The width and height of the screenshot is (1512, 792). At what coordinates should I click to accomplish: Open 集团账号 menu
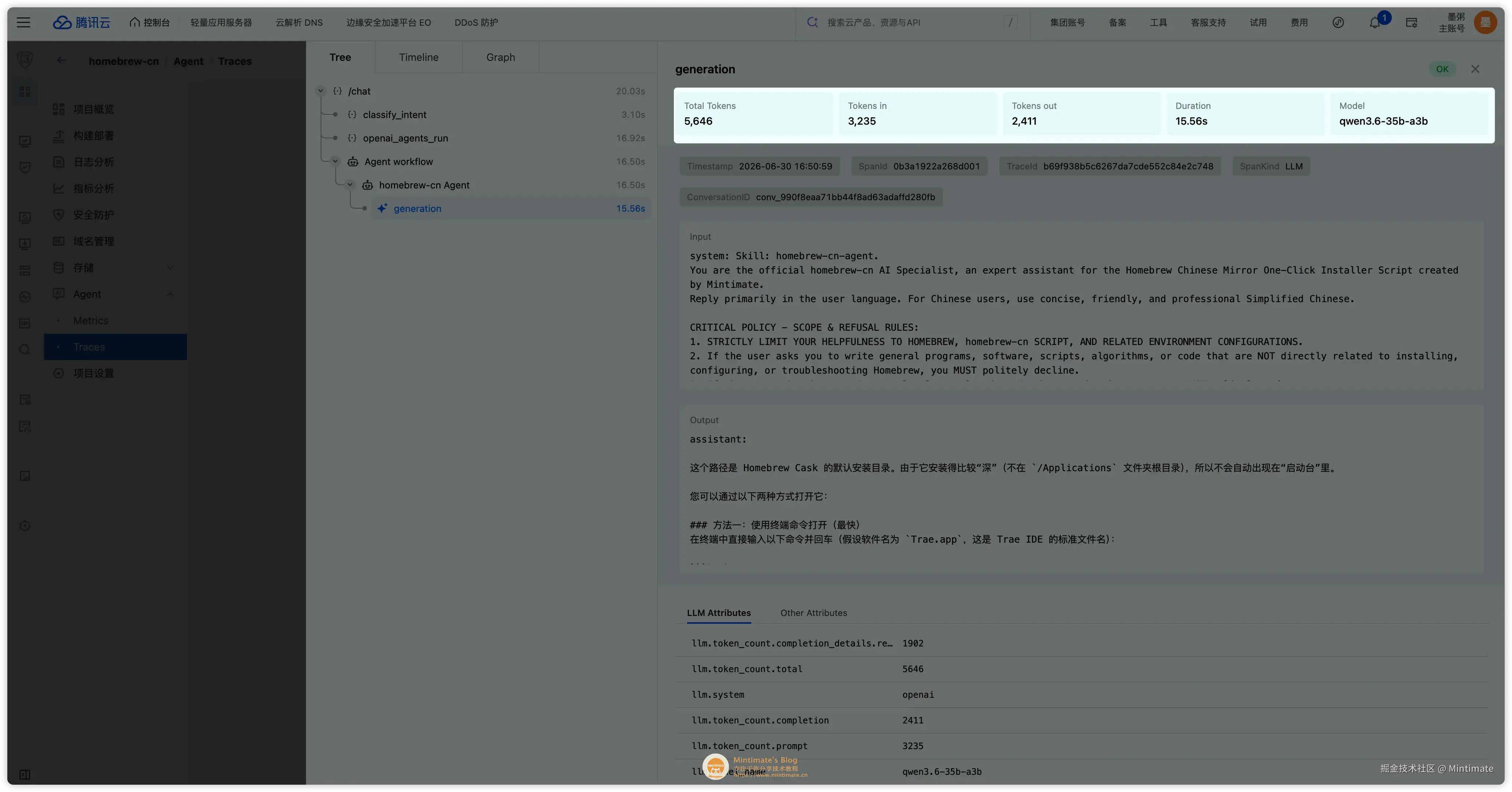(1068, 22)
